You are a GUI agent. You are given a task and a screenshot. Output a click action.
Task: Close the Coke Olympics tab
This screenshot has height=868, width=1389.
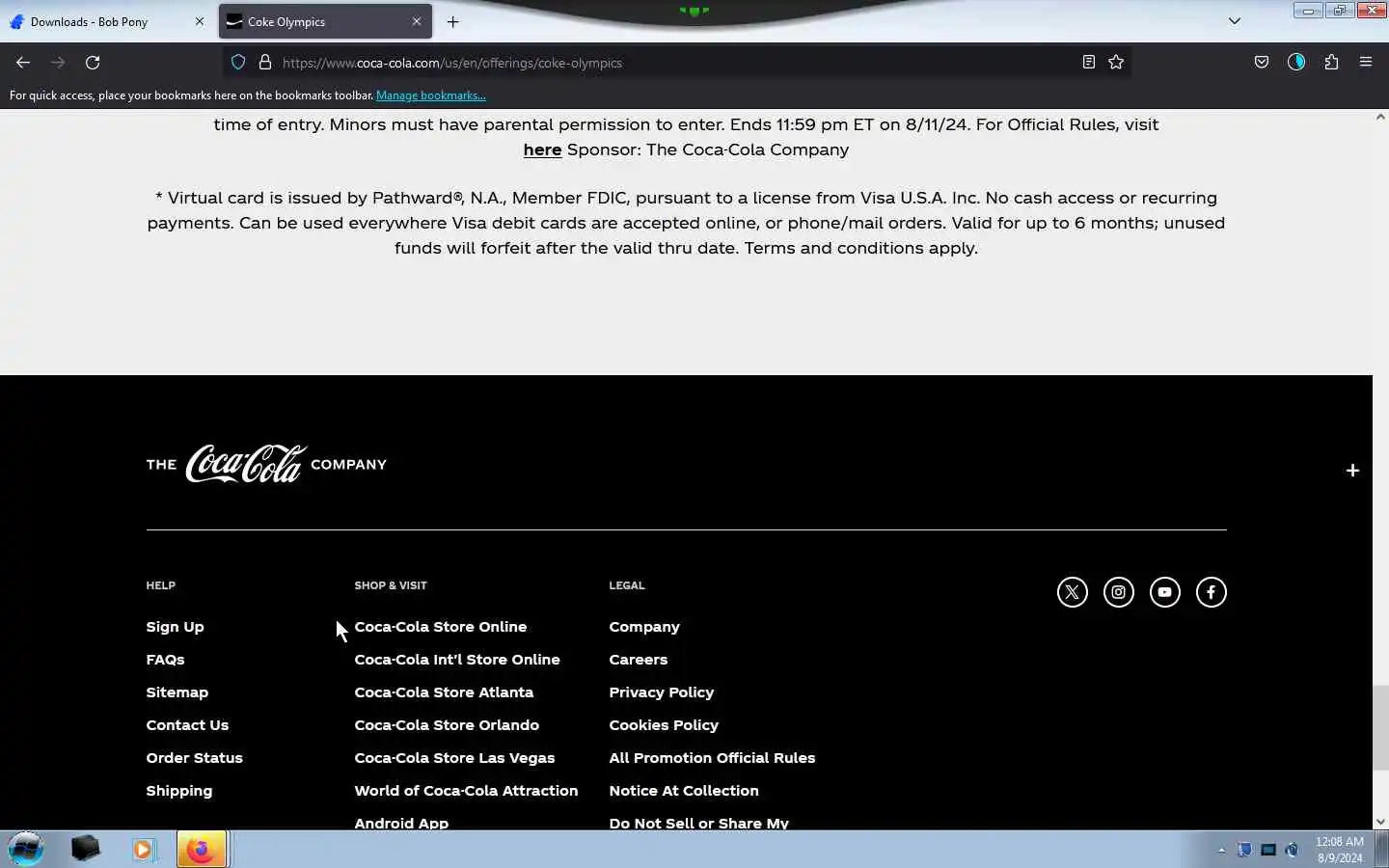pyautogui.click(x=417, y=21)
